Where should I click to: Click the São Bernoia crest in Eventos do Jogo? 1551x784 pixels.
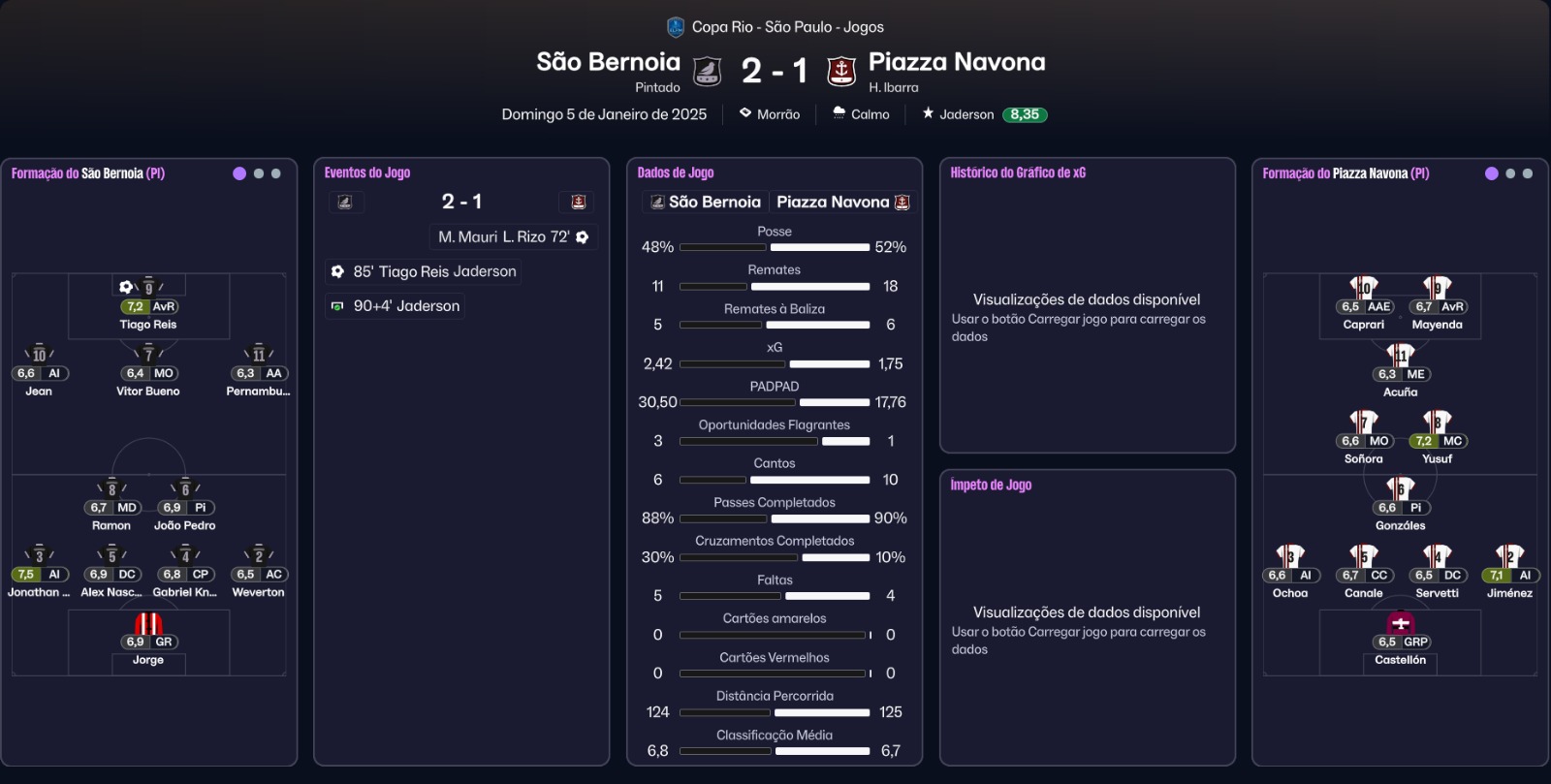point(345,202)
